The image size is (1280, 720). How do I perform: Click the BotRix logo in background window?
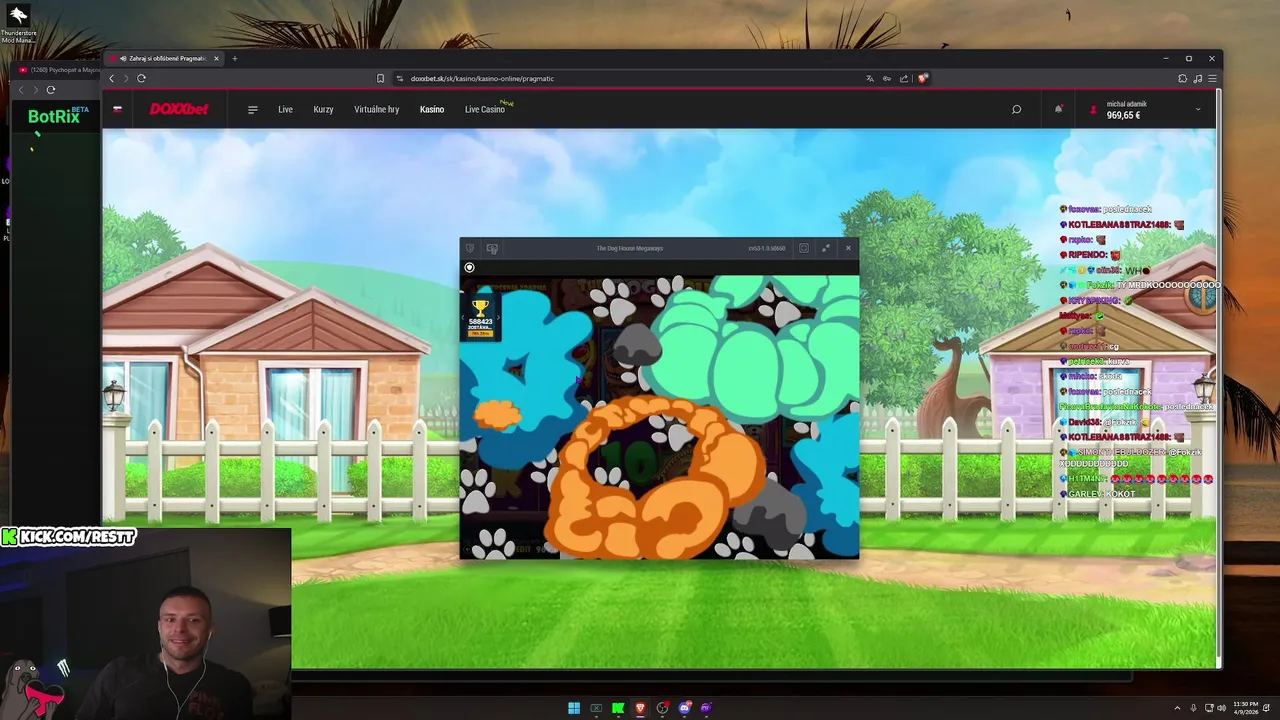pyautogui.click(x=58, y=116)
